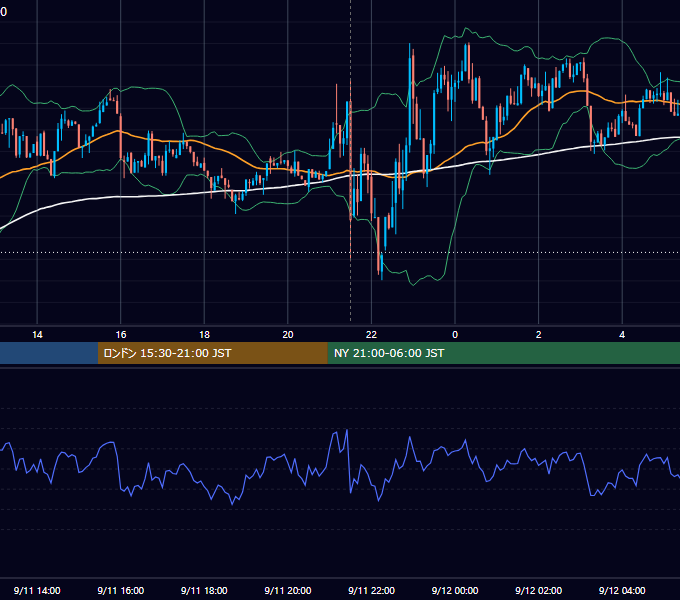Viewport: 680px width, 600px height.
Task: Click the 16 hour label on price chart axis
Action: point(121,335)
